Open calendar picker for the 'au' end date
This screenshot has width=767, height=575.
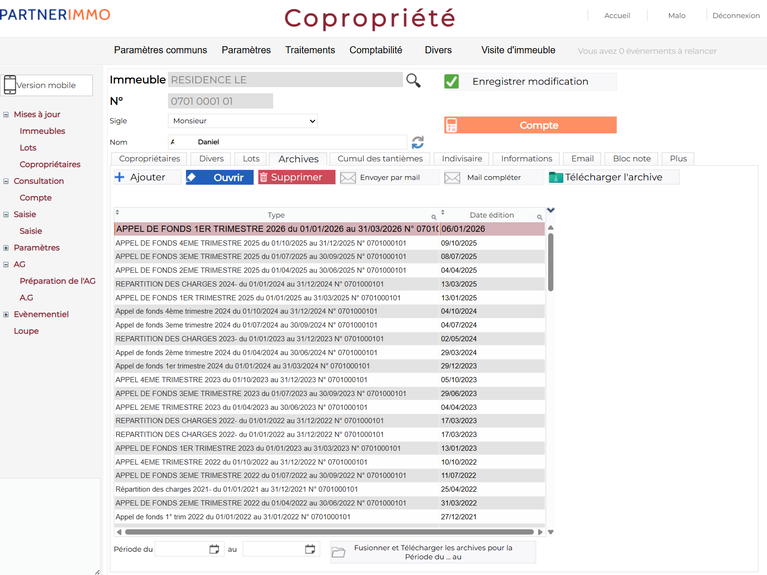pyautogui.click(x=310, y=549)
